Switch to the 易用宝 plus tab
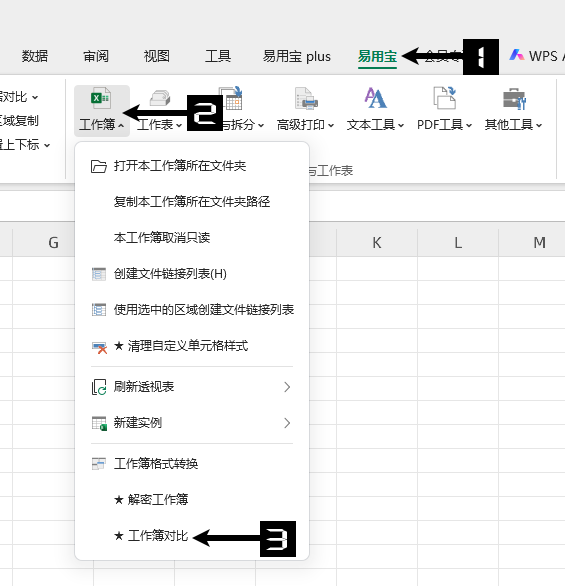The image size is (565, 586). 297,56
